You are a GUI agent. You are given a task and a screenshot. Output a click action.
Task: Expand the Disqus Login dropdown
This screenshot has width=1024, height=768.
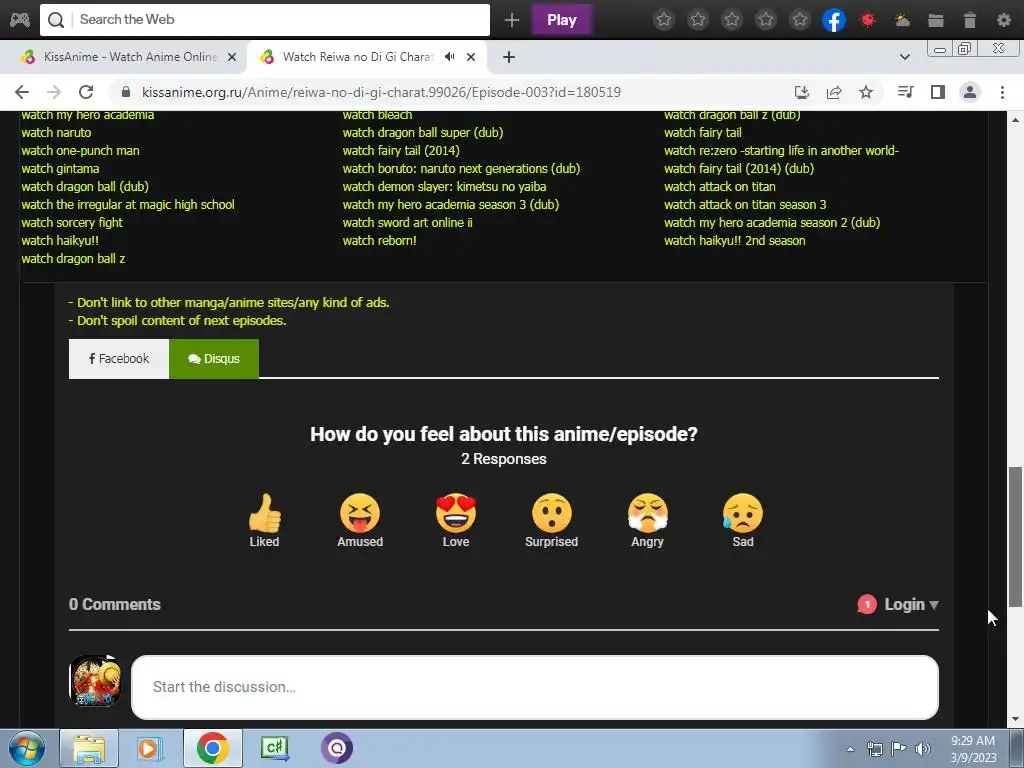coord(911,605)
